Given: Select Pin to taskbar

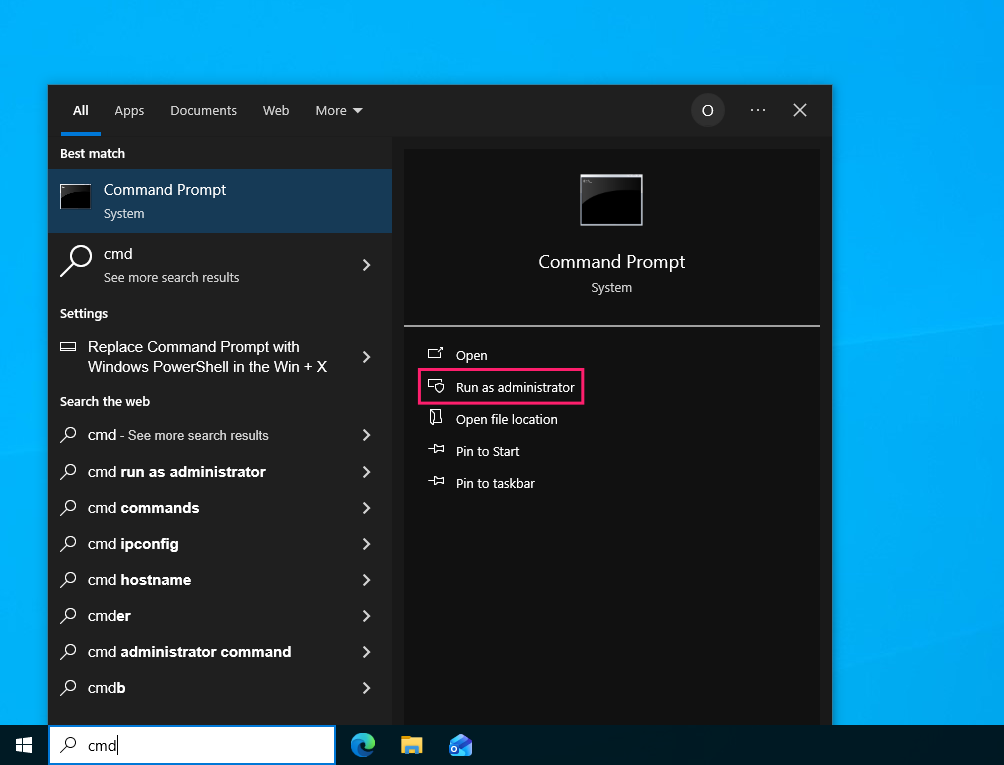Looking at the screenshot, I should (495, 483).
